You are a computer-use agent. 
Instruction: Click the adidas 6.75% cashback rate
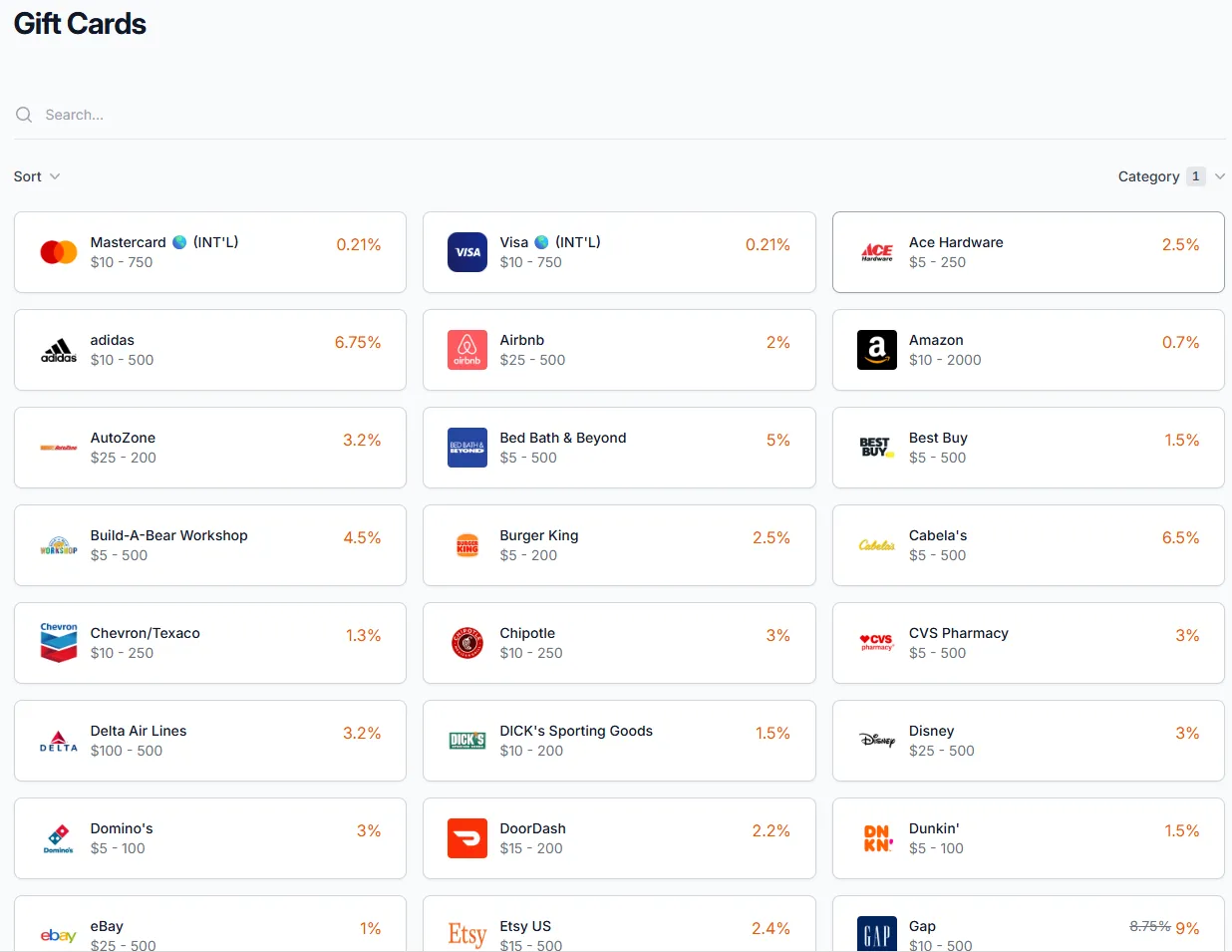pos(358,342)
